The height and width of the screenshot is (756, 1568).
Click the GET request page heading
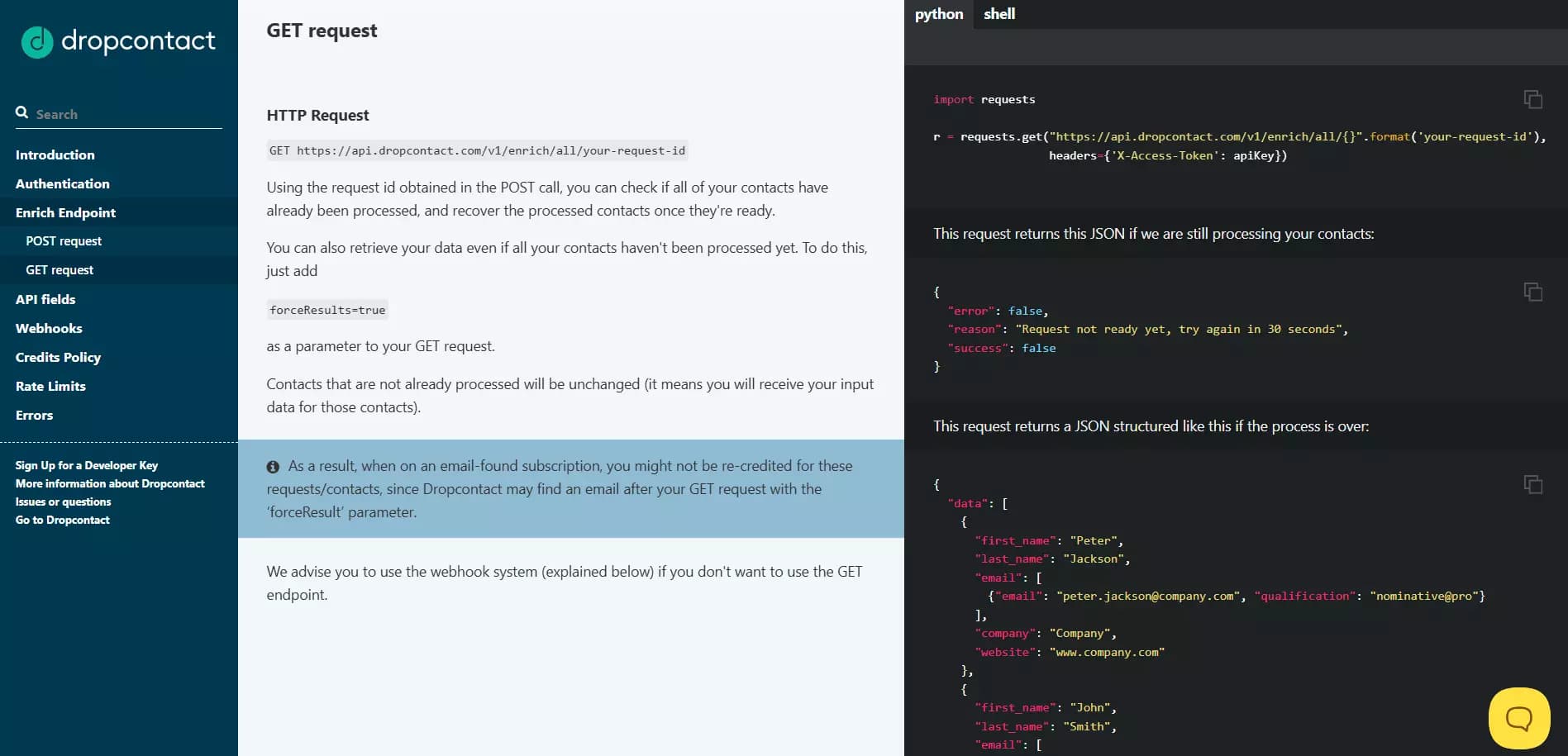point(322,31)
